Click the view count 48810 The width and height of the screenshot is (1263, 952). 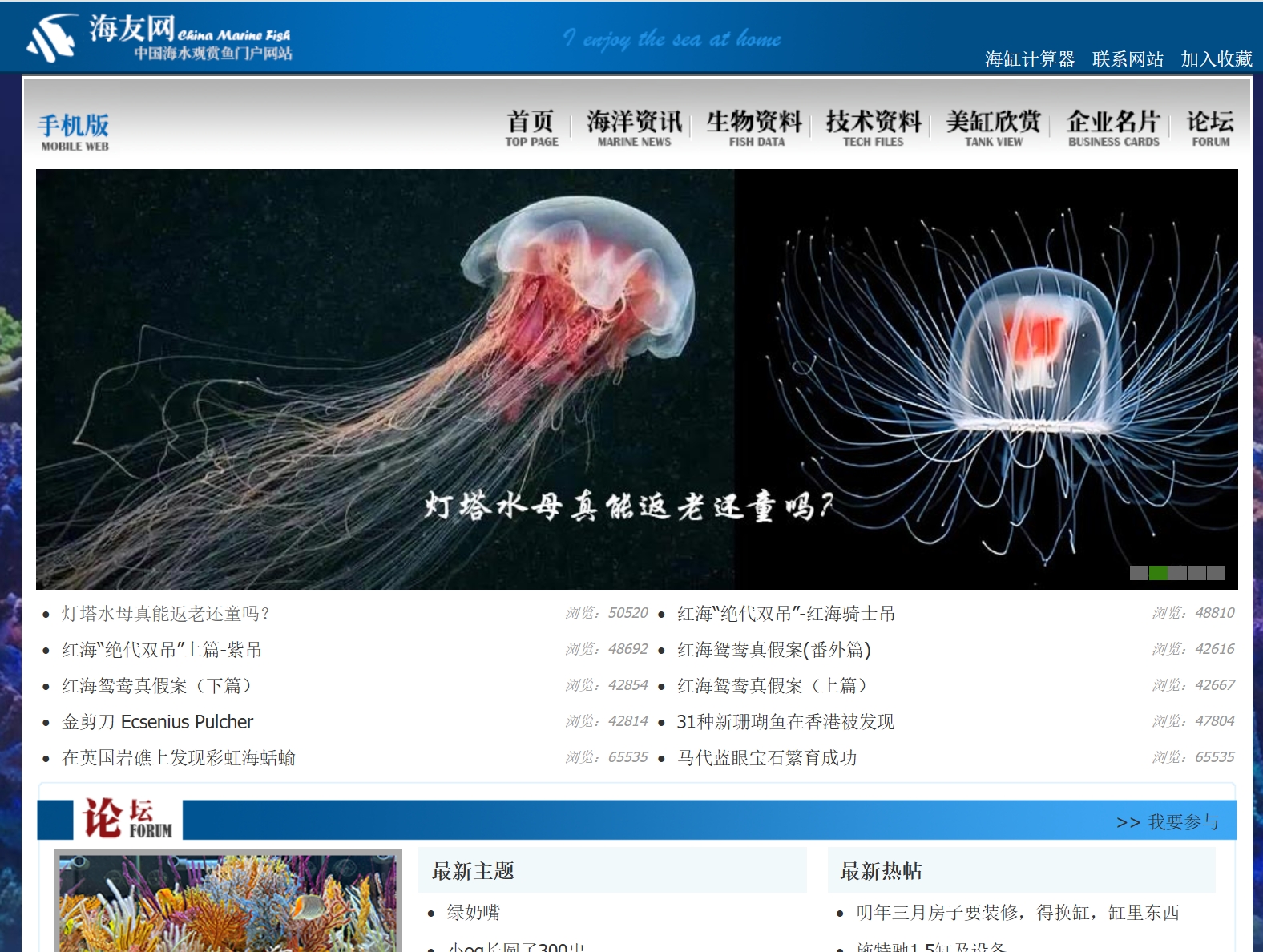[1193, 613]
